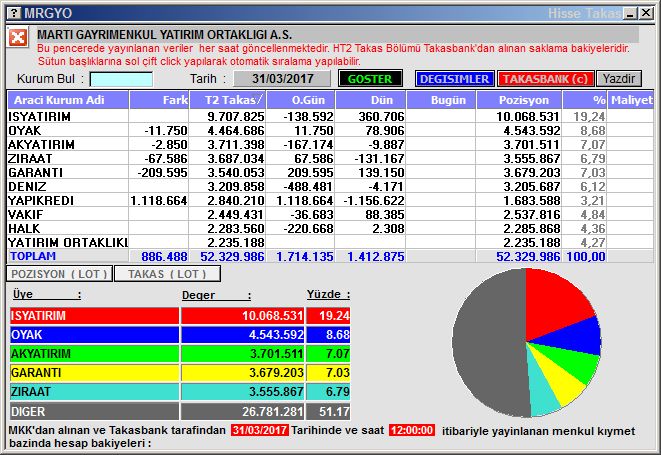This screenshot has height=455, width=661.
Task: Select the DENIZ row name
Action: (x=27, y=186)
